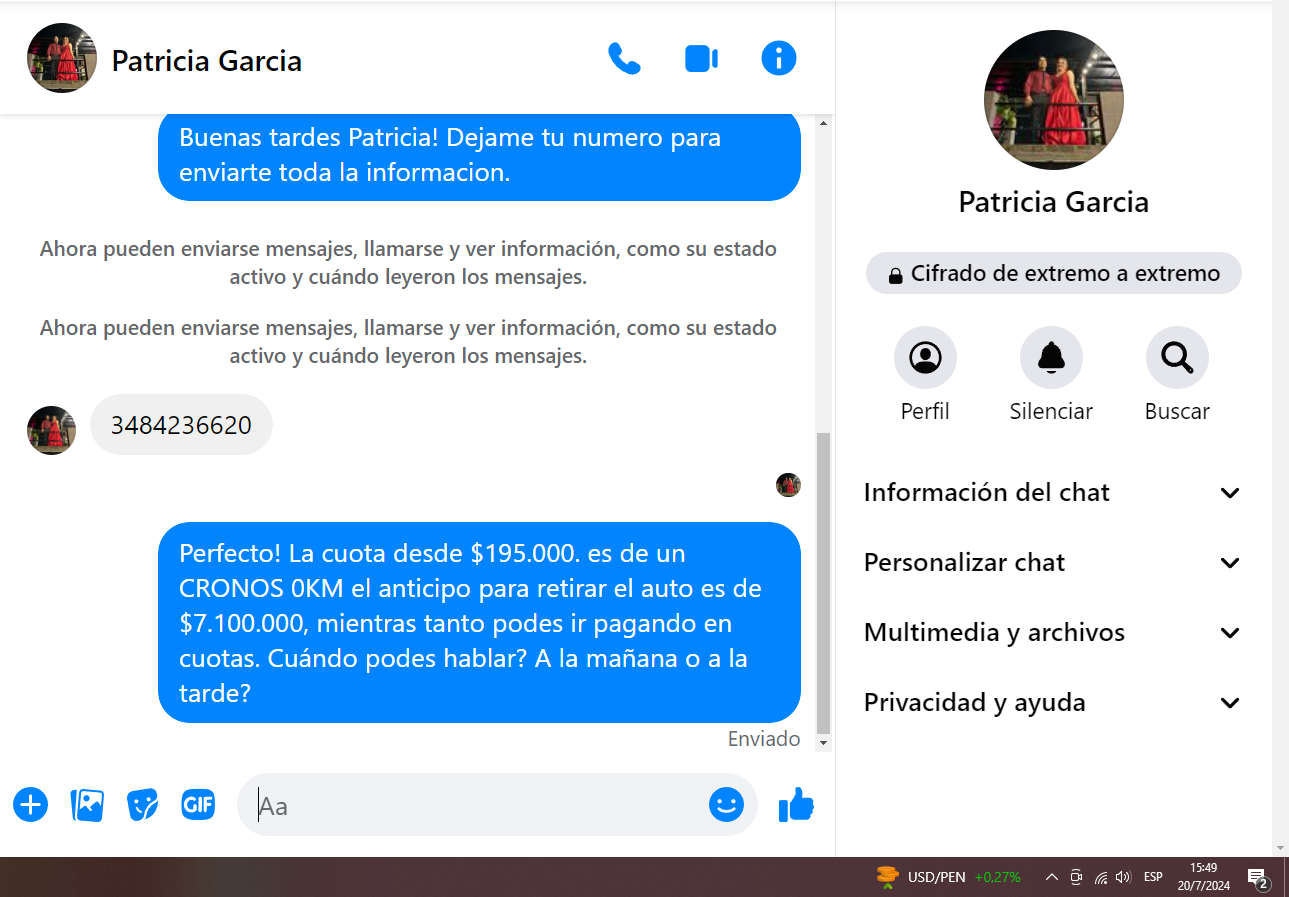Send a thumbs-up like
1289x897 pixels.
point(796,804)
